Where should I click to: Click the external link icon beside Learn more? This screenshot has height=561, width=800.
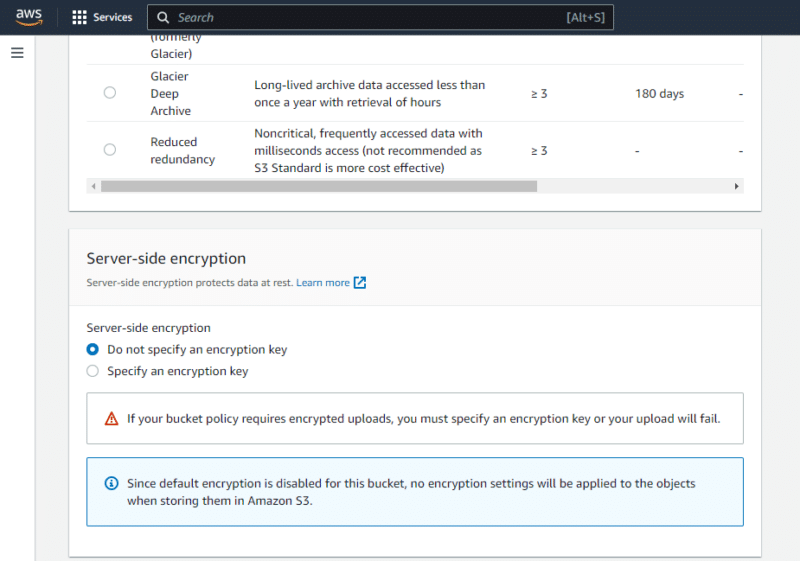pyautogui.click(x=360, y=283)
